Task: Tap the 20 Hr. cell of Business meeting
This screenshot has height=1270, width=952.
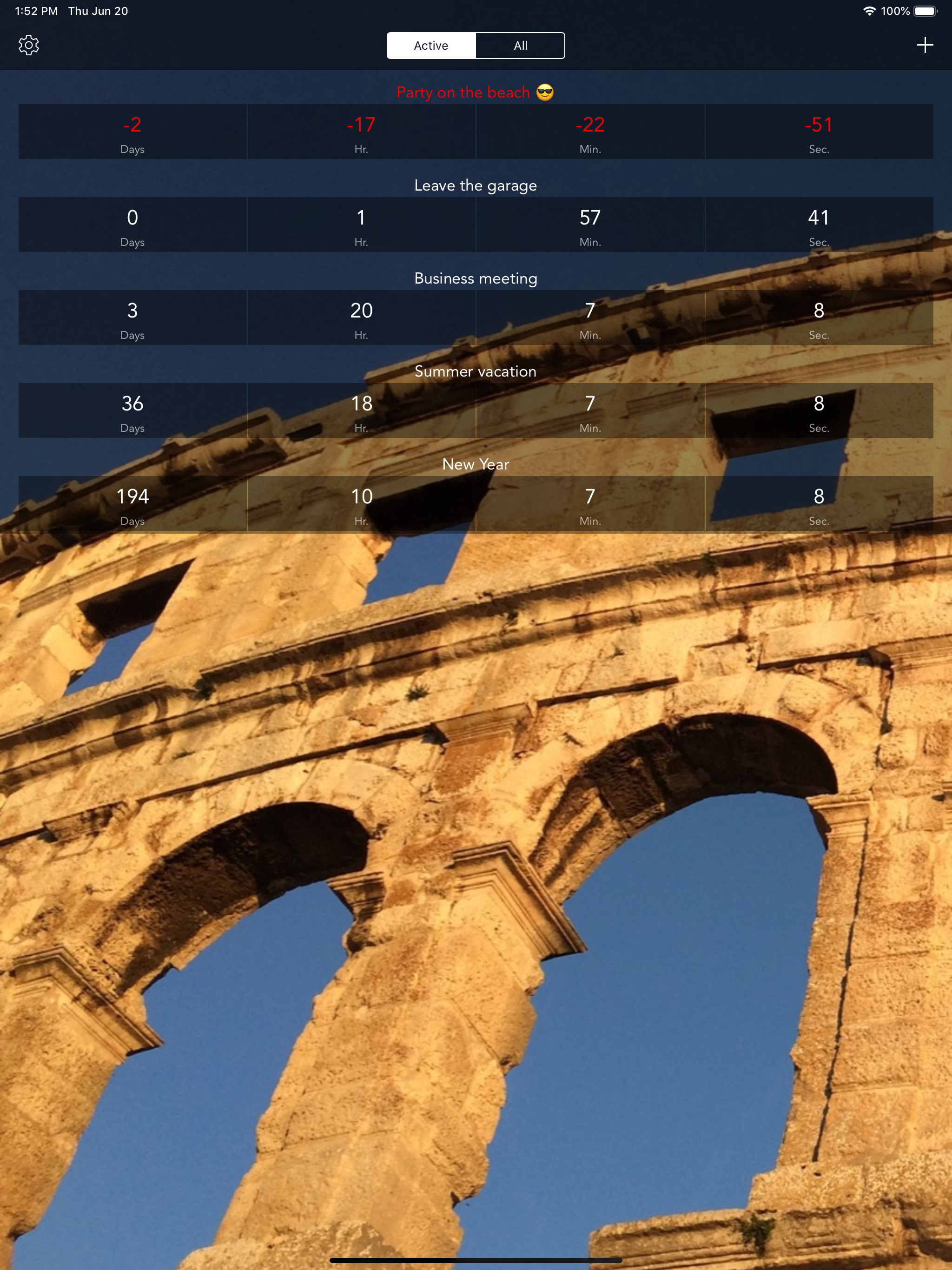Action: click(361, 318)
